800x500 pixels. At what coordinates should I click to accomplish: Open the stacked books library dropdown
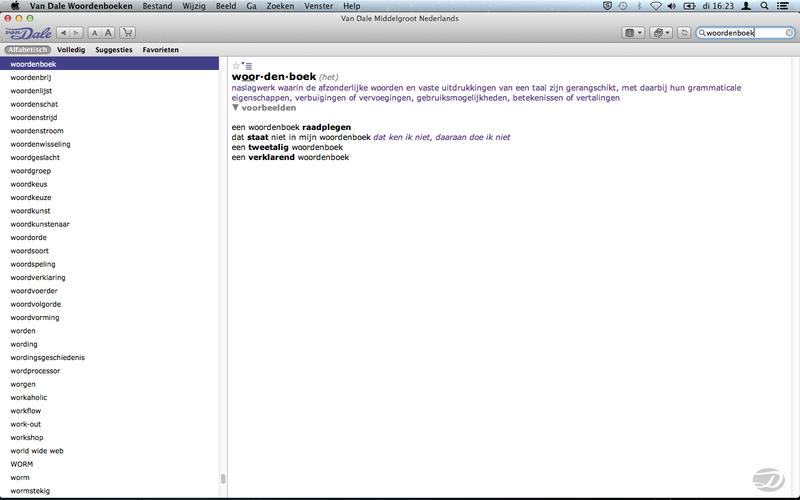(661, 33)
